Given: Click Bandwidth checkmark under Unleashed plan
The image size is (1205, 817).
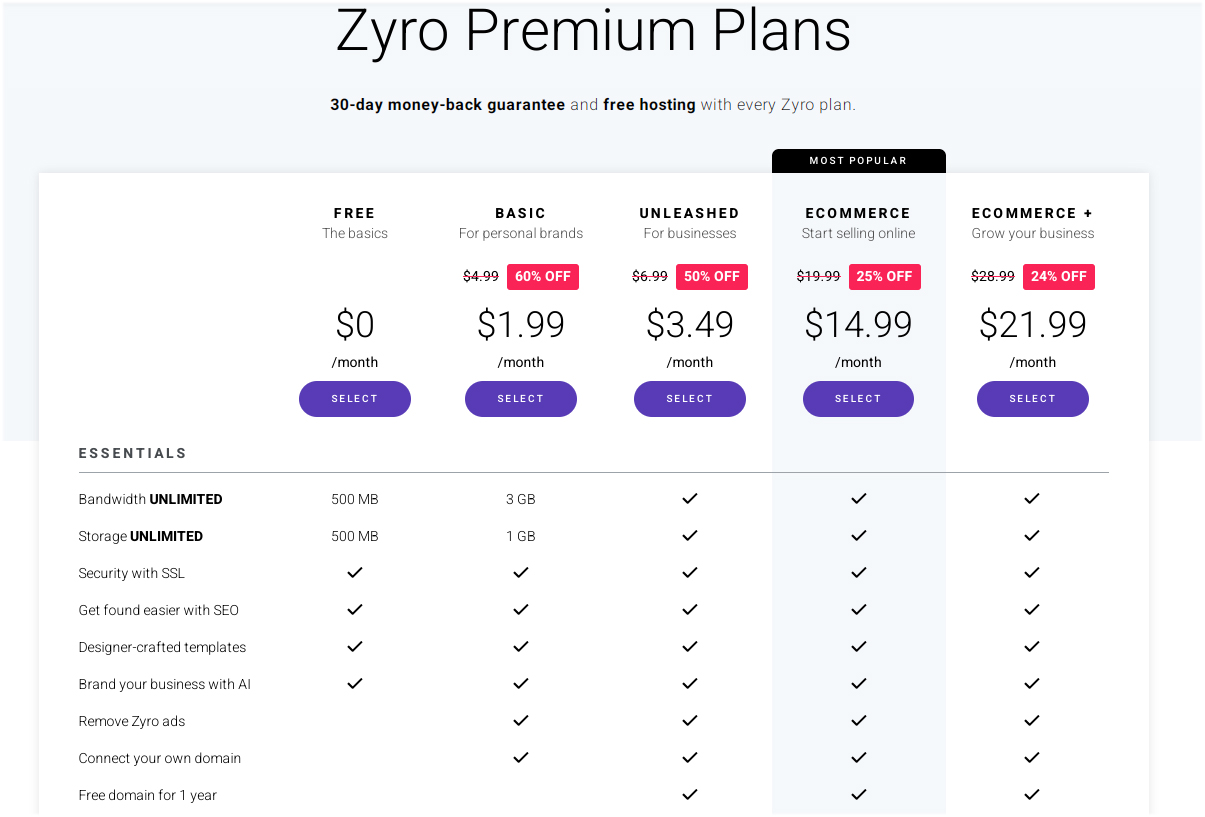Looking at the screenshot, I should tap(689, 498).
